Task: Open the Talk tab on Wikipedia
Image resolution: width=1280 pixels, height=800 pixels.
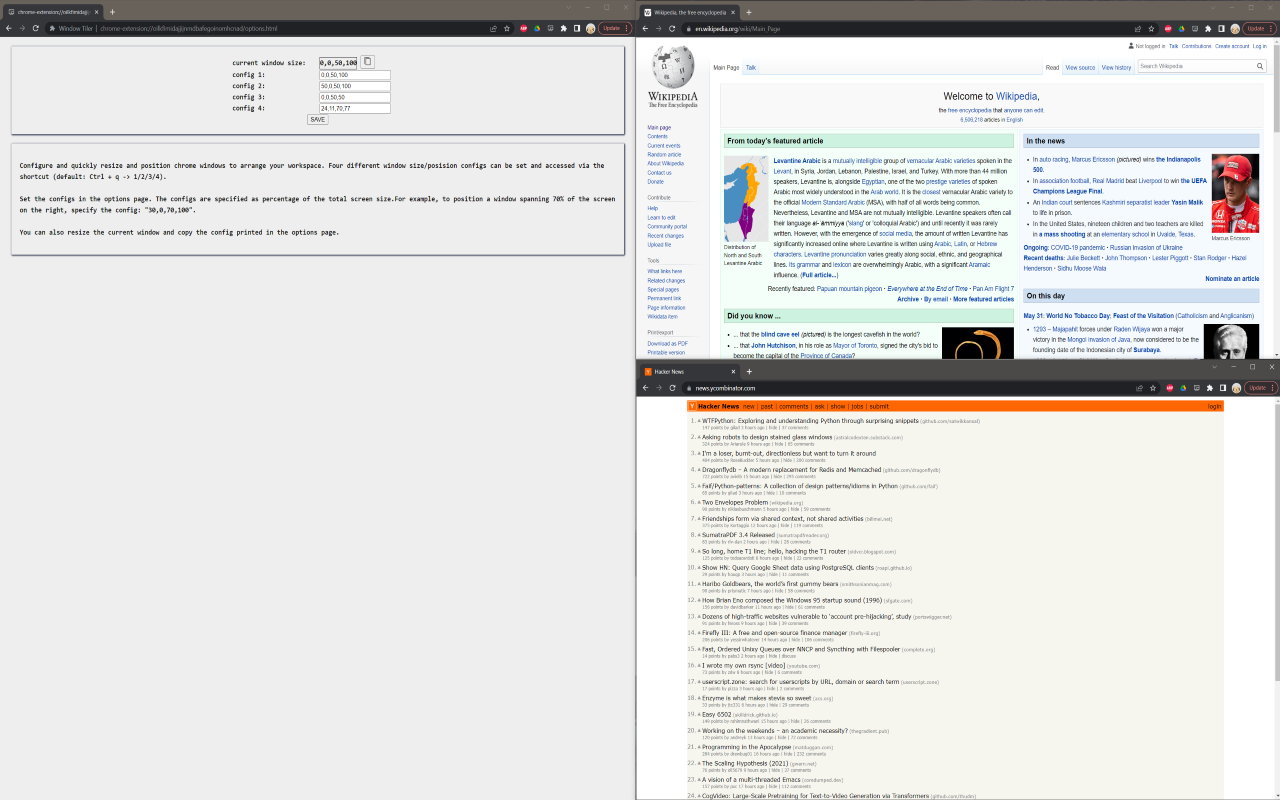Action: [x=750, y=68]
